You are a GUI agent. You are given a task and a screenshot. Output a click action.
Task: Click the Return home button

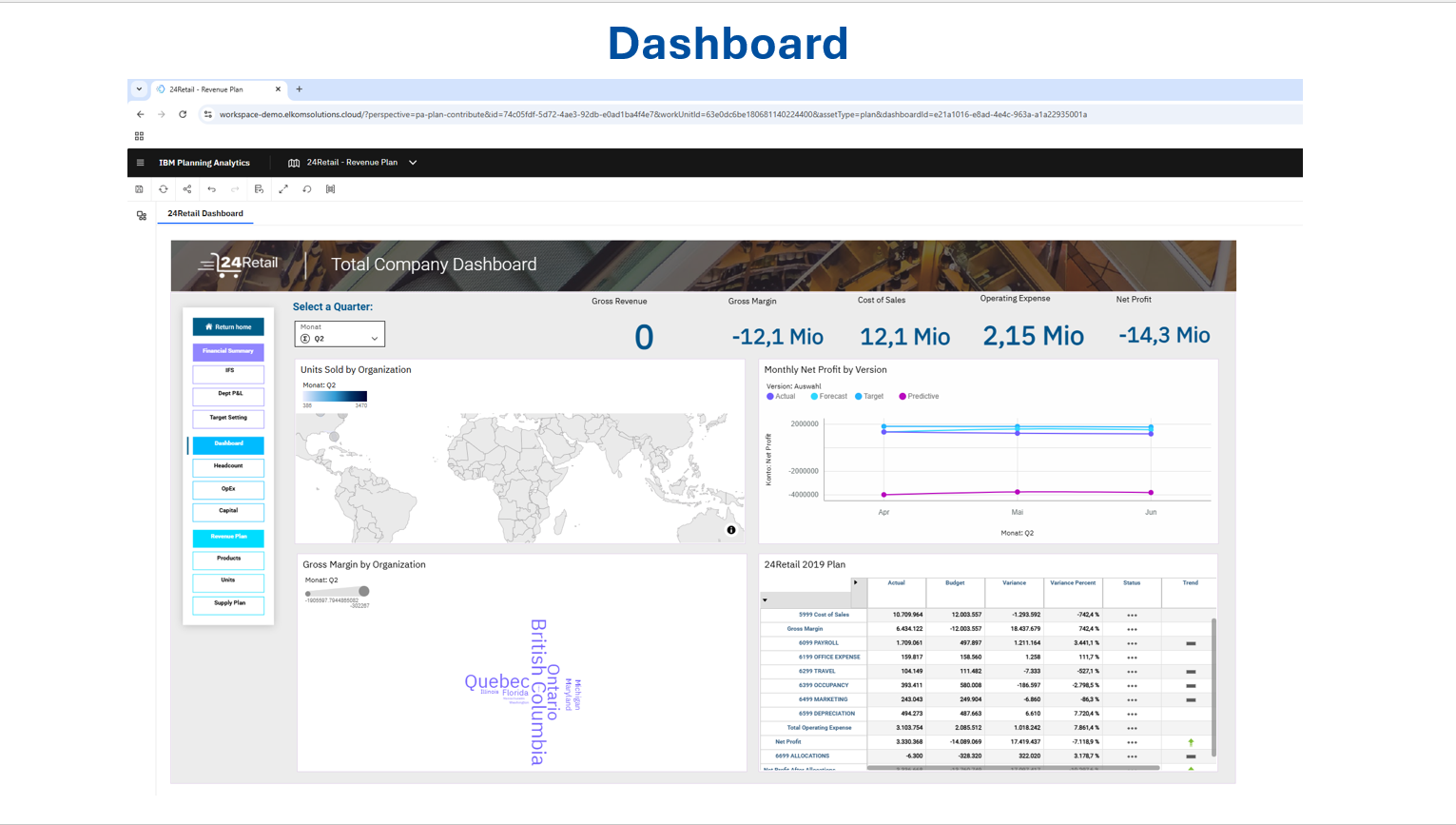[x=228, y=326]
